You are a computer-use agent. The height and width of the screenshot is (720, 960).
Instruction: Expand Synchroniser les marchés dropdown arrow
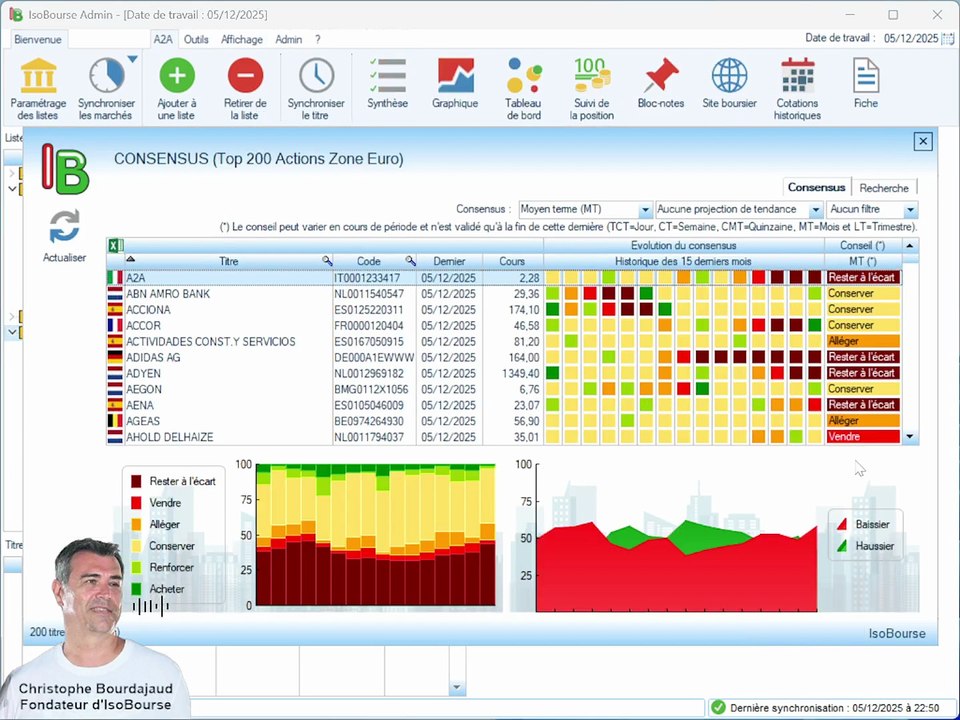pyautogui.click(x=132, y=59)
